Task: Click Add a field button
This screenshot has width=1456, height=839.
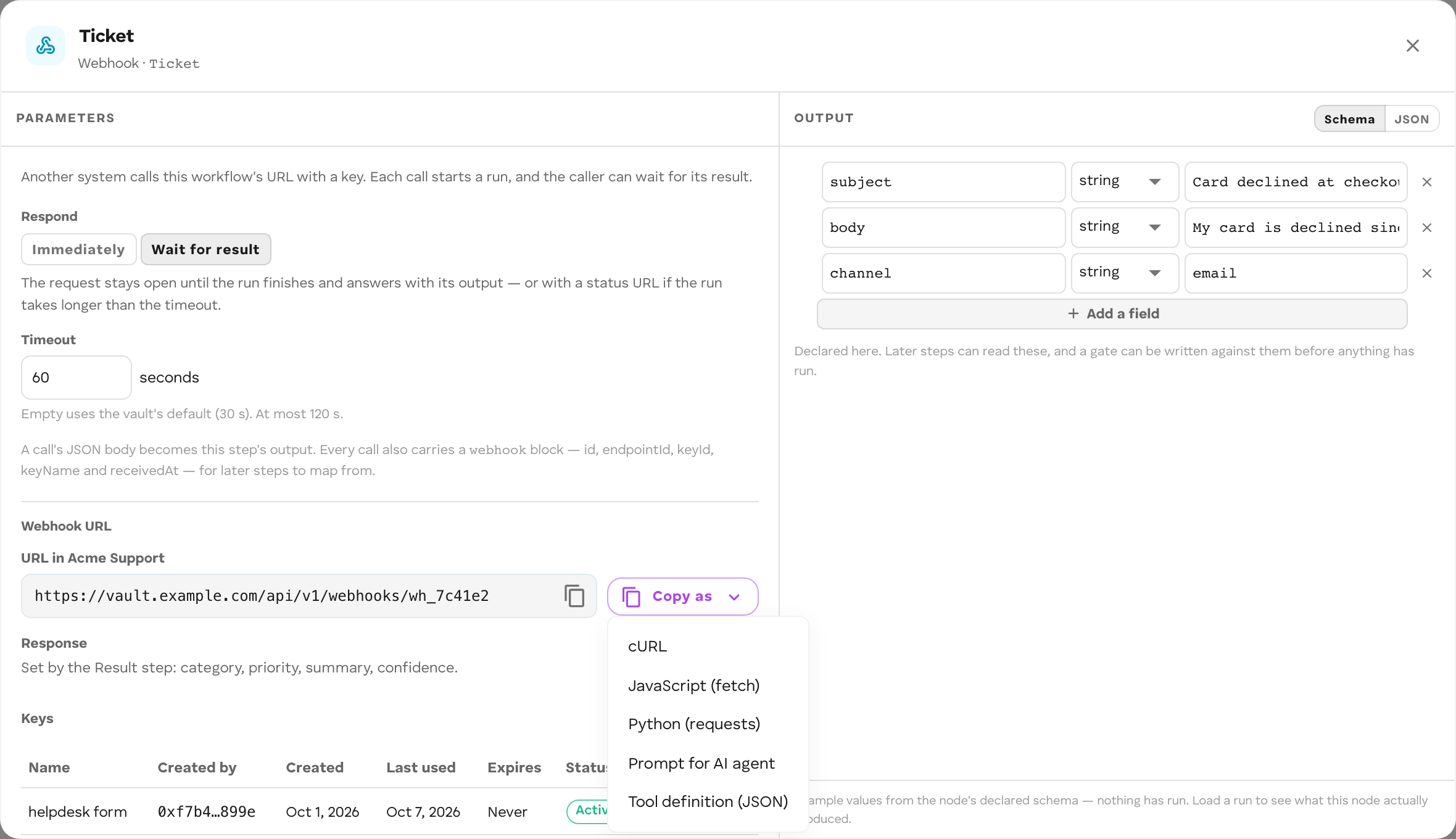Action: [x=1112, y=314]
